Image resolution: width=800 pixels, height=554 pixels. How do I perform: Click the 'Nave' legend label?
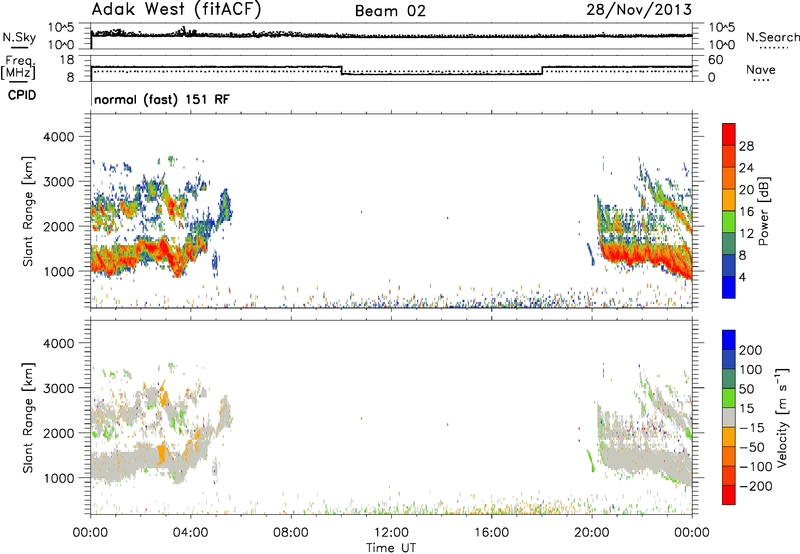761,70
